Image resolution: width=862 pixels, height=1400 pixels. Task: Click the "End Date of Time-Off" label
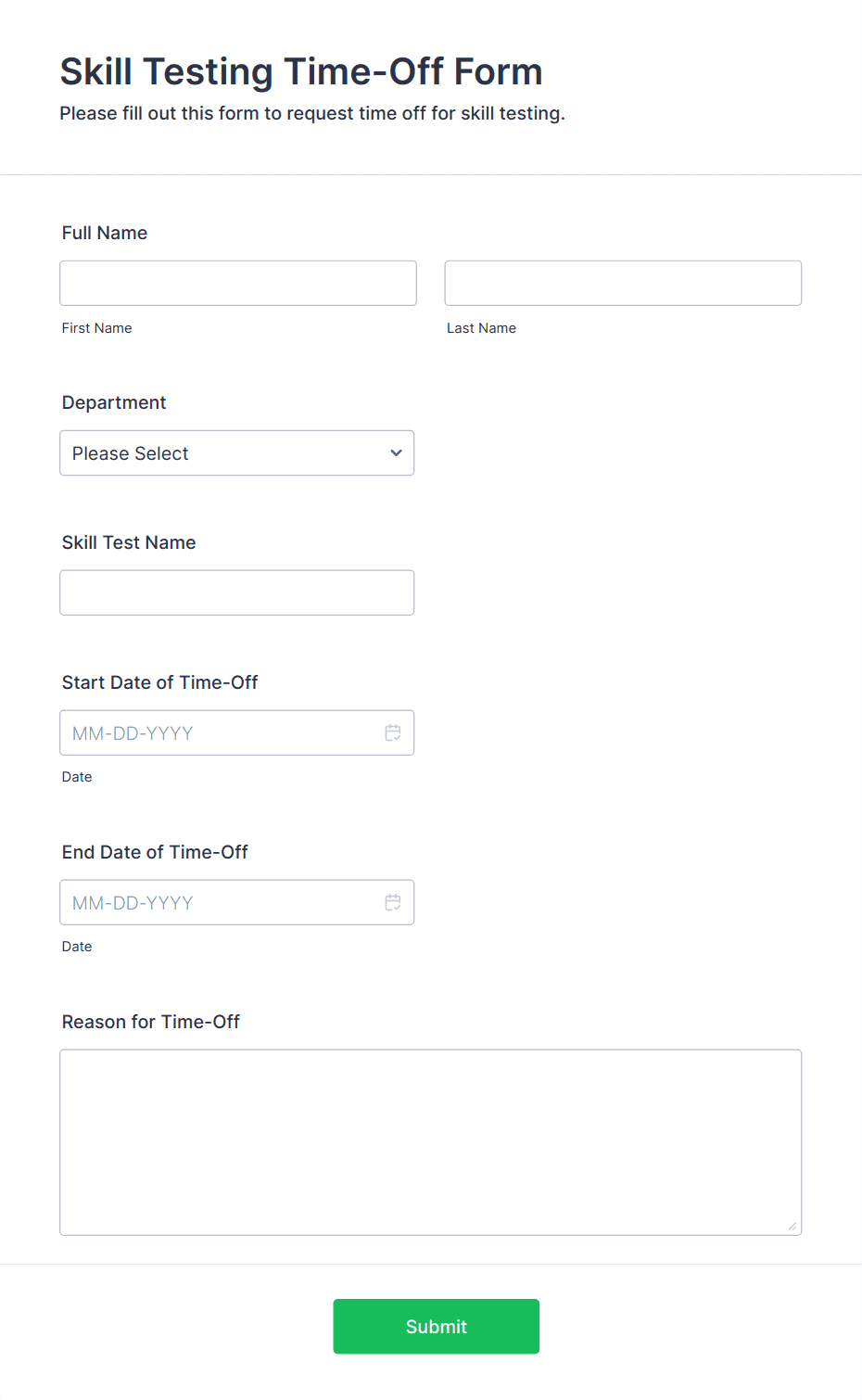[155, 852]
